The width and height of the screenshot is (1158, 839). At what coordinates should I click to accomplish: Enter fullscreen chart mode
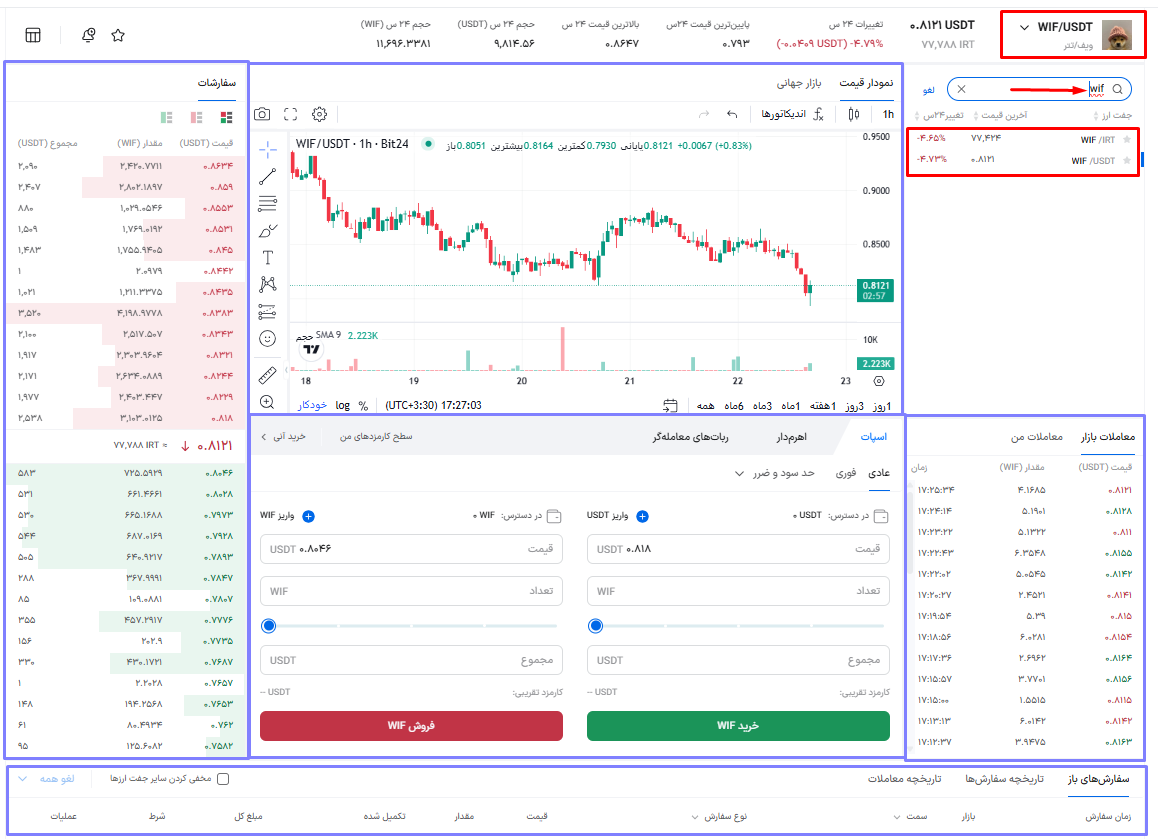tap(291, 115)
